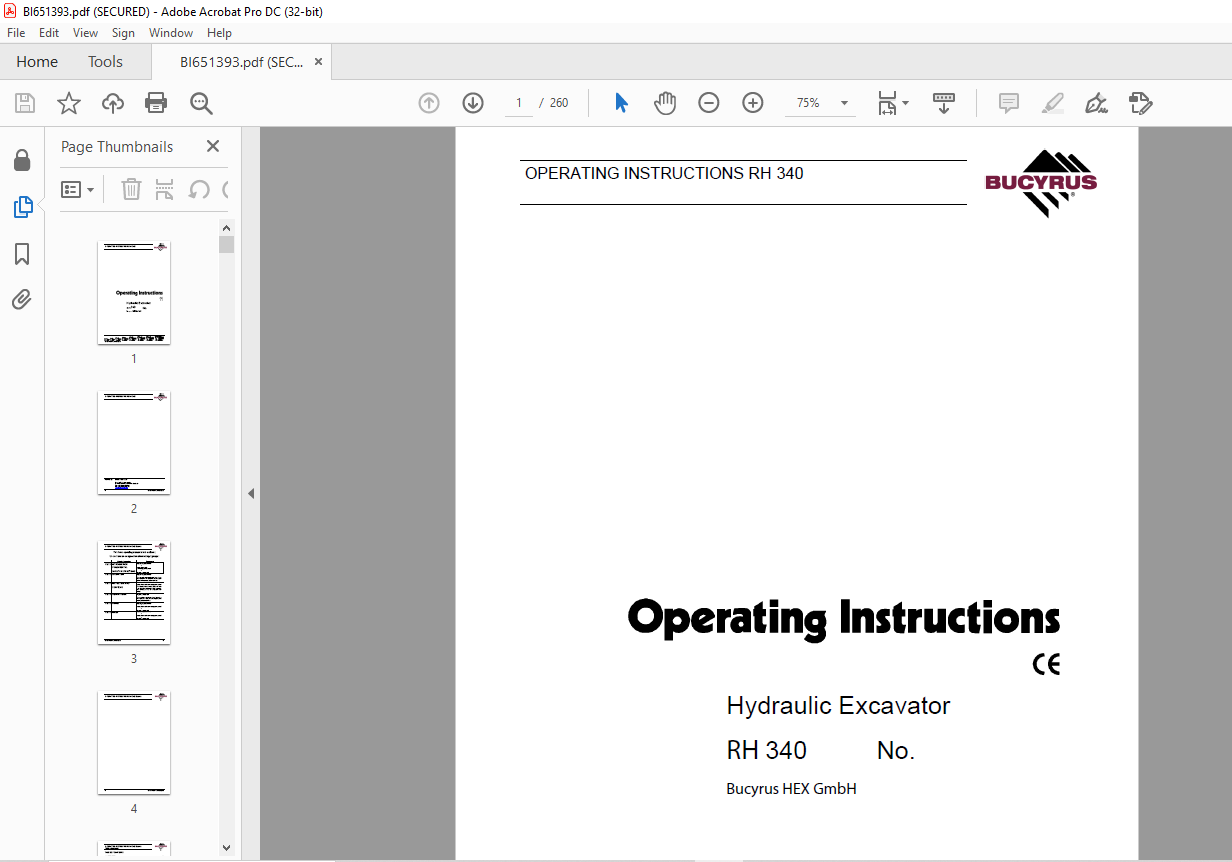This screenshot has width=1232, height=862.
Task: Click the 75% zoom value field
Action: (x=808, y=103)
